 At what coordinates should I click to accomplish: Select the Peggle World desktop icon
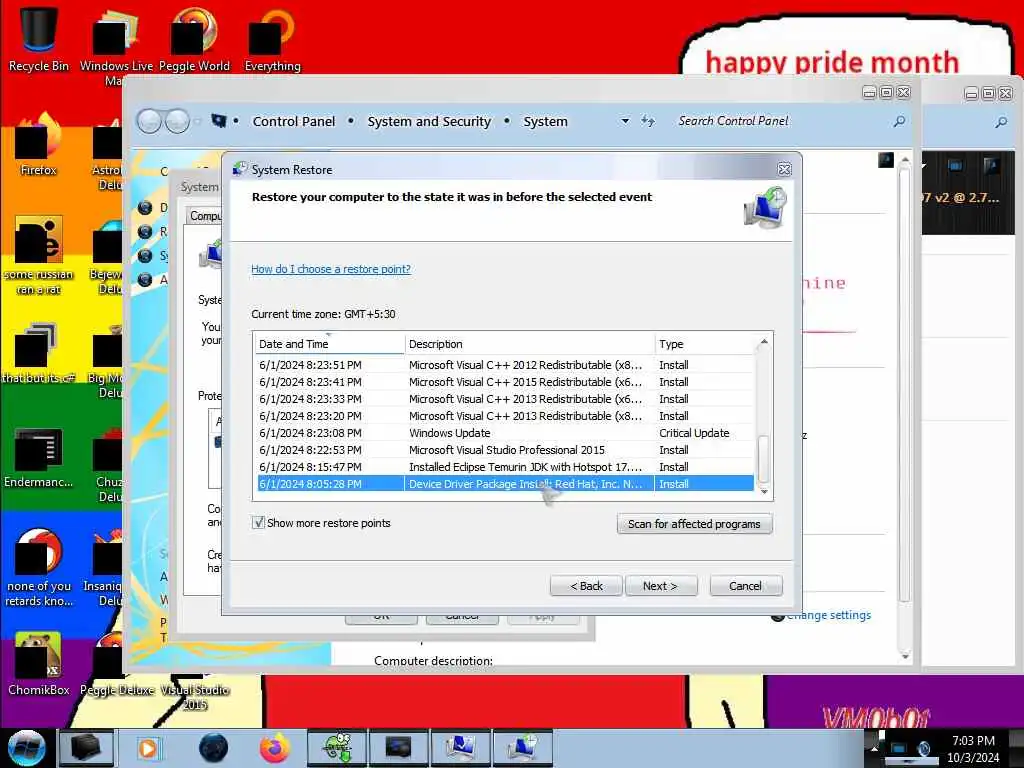click(x=194, y=39)
